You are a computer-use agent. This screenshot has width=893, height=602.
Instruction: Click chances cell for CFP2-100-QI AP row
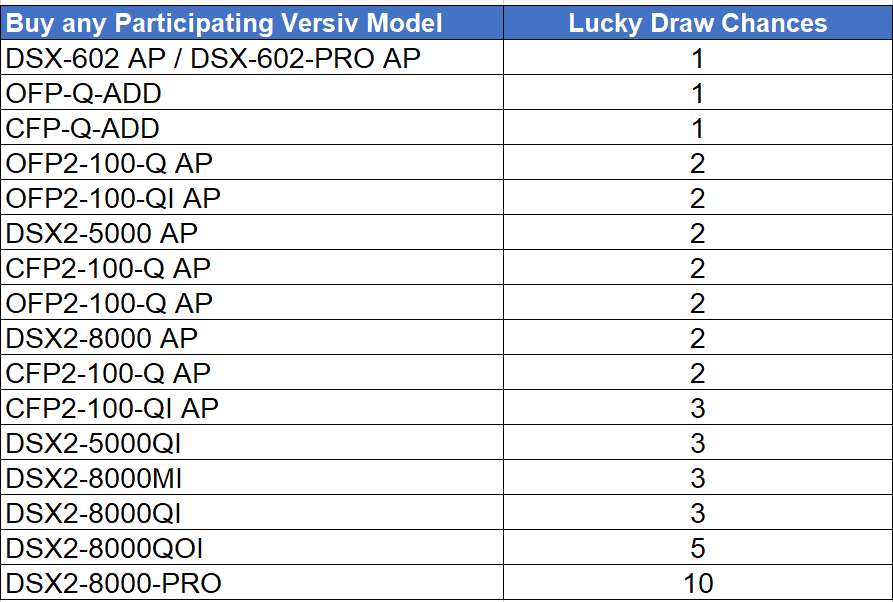(x=698, y=407)
